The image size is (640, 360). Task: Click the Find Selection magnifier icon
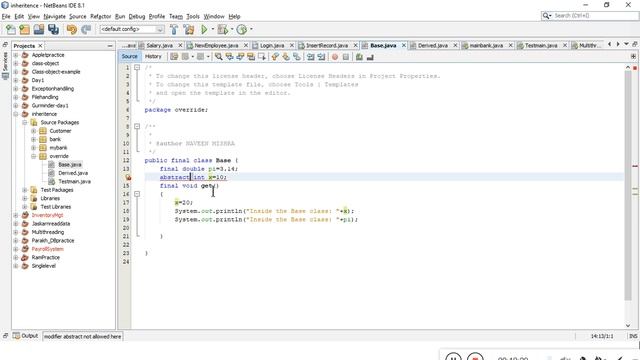[219, 57]
